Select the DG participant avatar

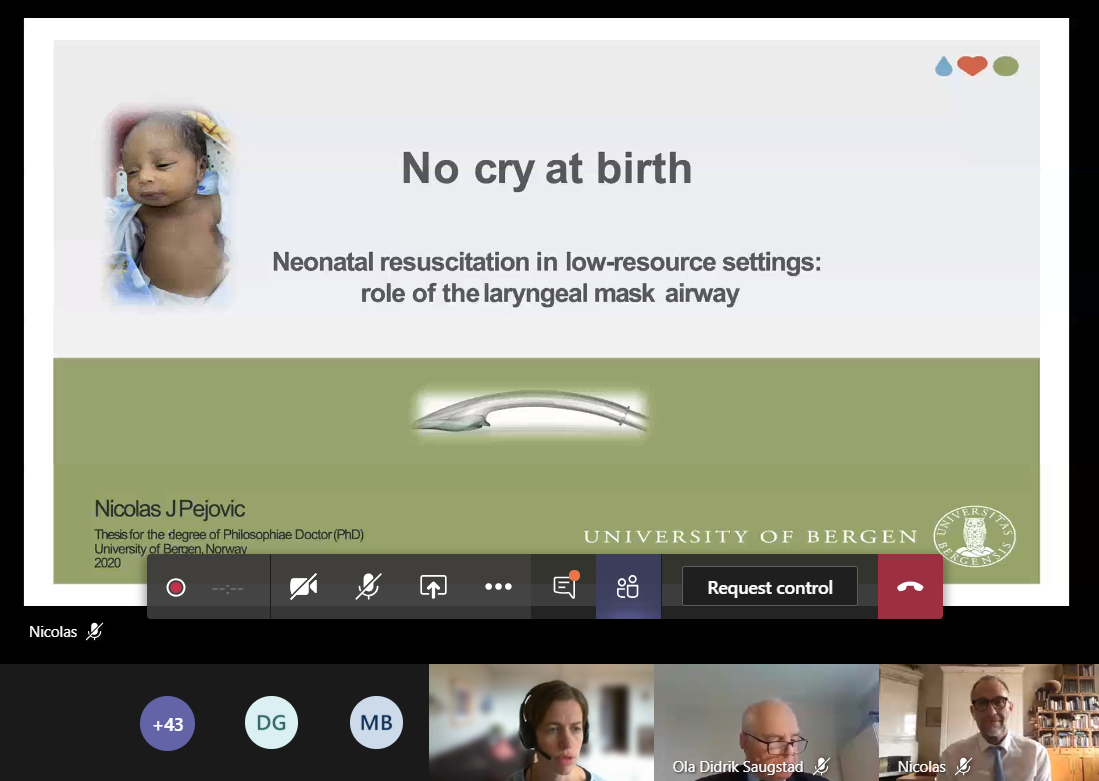(x=271, y=723)
